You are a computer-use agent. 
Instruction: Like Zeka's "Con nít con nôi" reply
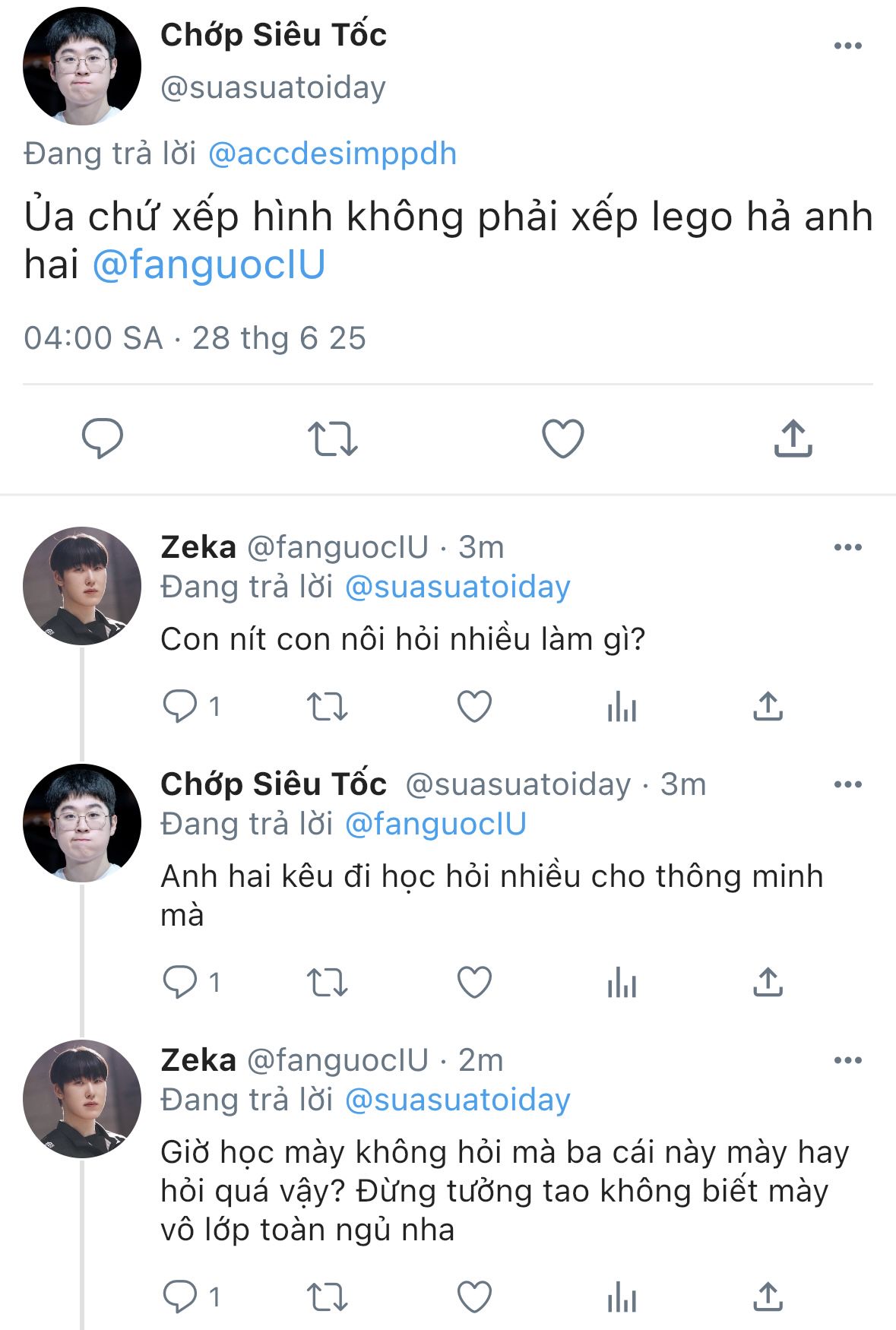pyautogui.click(x=474, y=707)
